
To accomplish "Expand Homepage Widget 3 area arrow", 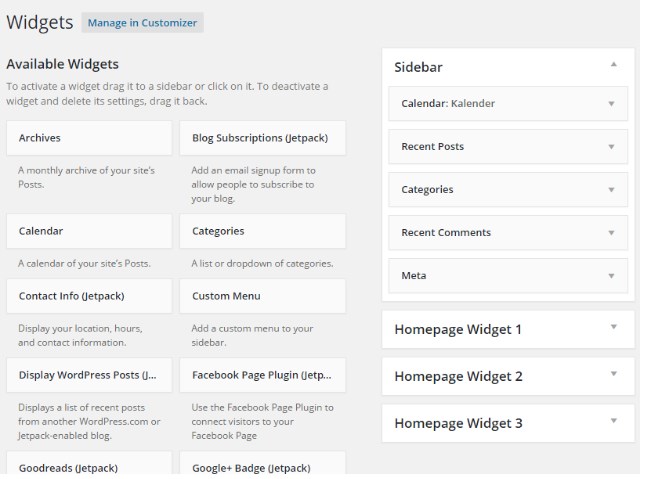I will (x=613, y=422).
